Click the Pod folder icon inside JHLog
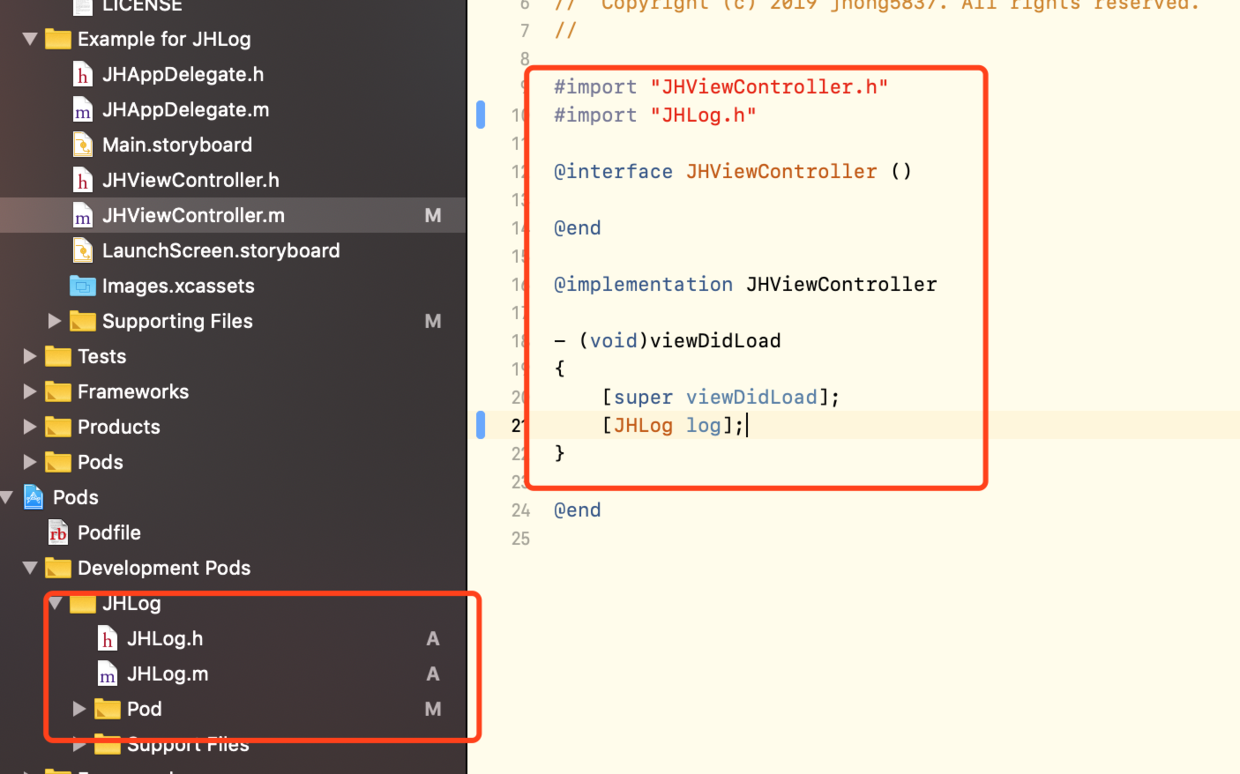1240x774 pixels. (107, 709)
